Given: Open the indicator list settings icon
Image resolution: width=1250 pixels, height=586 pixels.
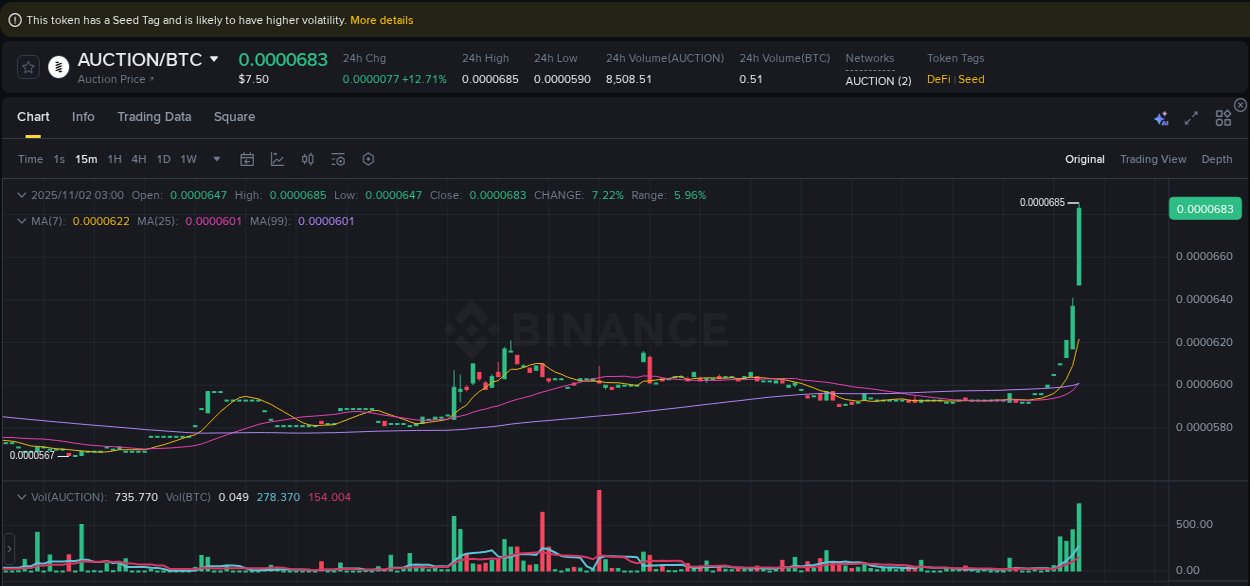Looking at the screenshot, I should coord(337,159).
